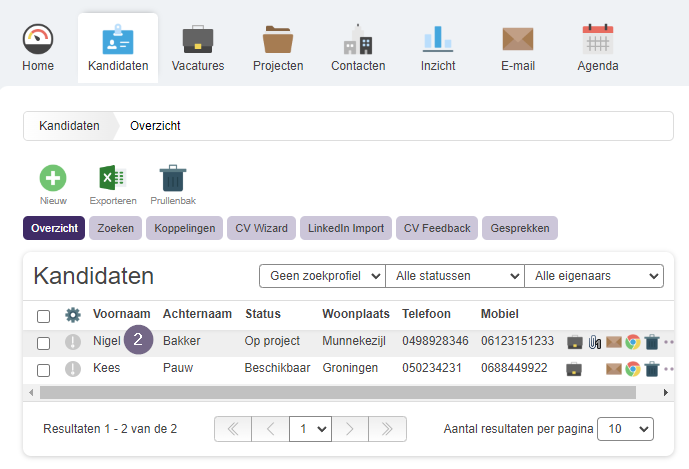Open the Geen zoekprofiel dropdown

(323, 276)
